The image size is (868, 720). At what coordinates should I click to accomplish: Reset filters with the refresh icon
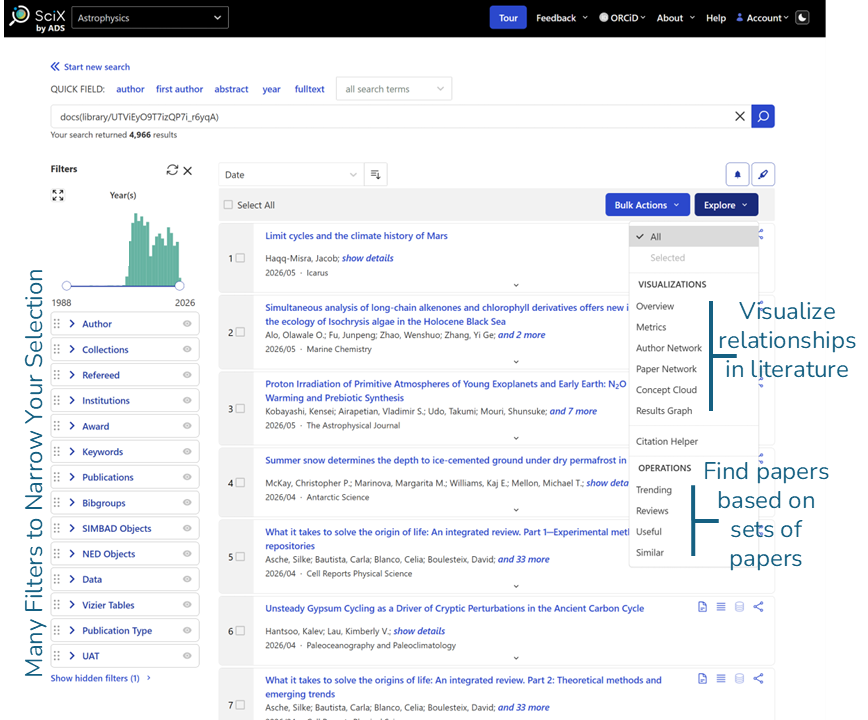(x=172, y=170)
